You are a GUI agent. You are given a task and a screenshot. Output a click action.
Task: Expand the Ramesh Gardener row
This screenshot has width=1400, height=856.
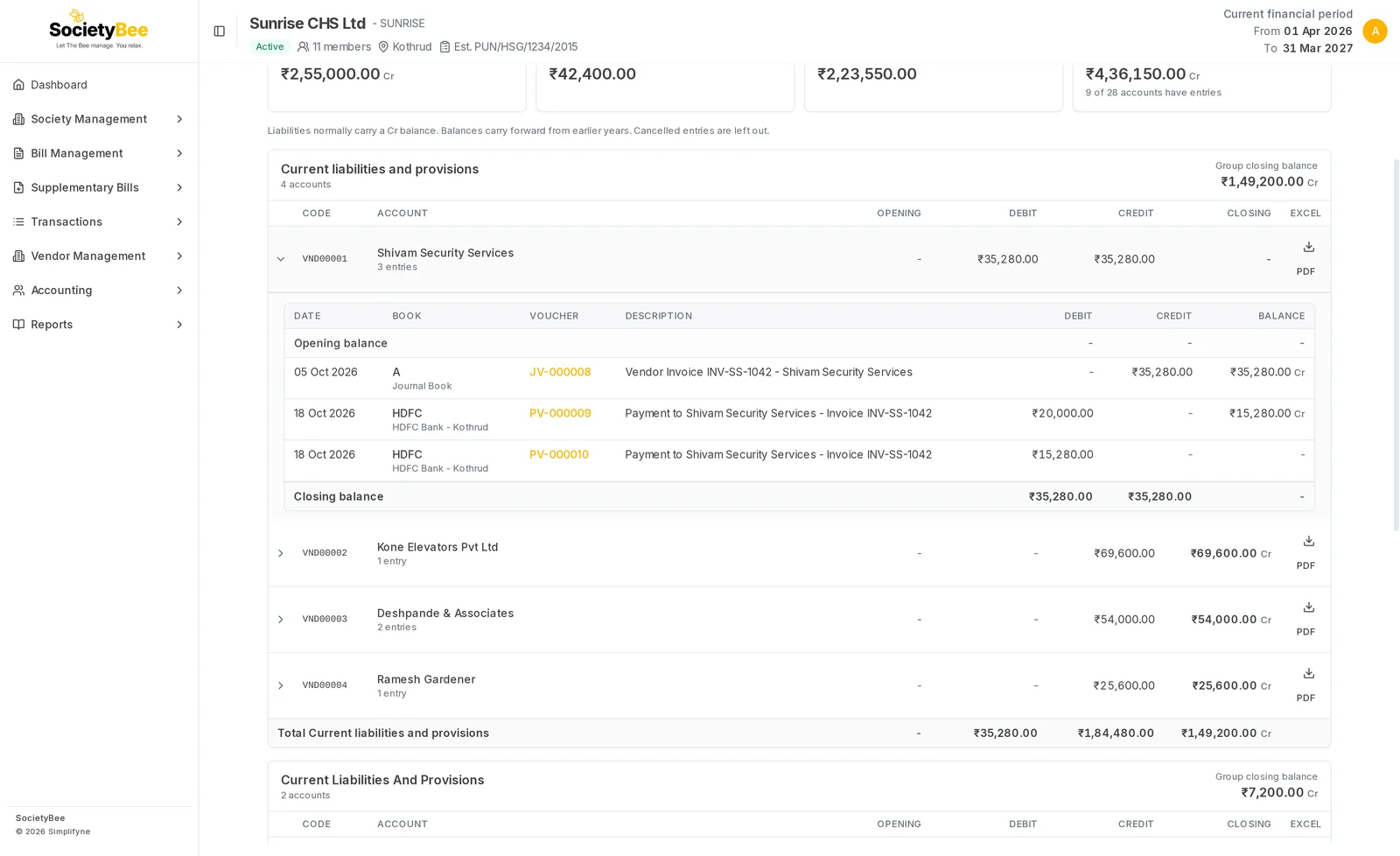[280, 685]
